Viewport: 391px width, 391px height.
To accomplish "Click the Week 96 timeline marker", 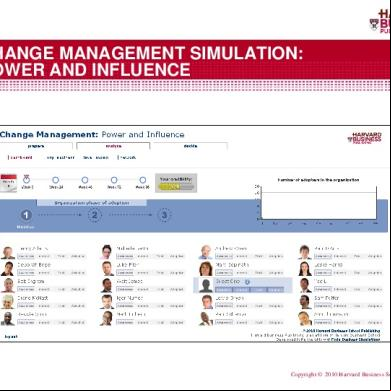I will pyautogui.click(x=143, y=180).
